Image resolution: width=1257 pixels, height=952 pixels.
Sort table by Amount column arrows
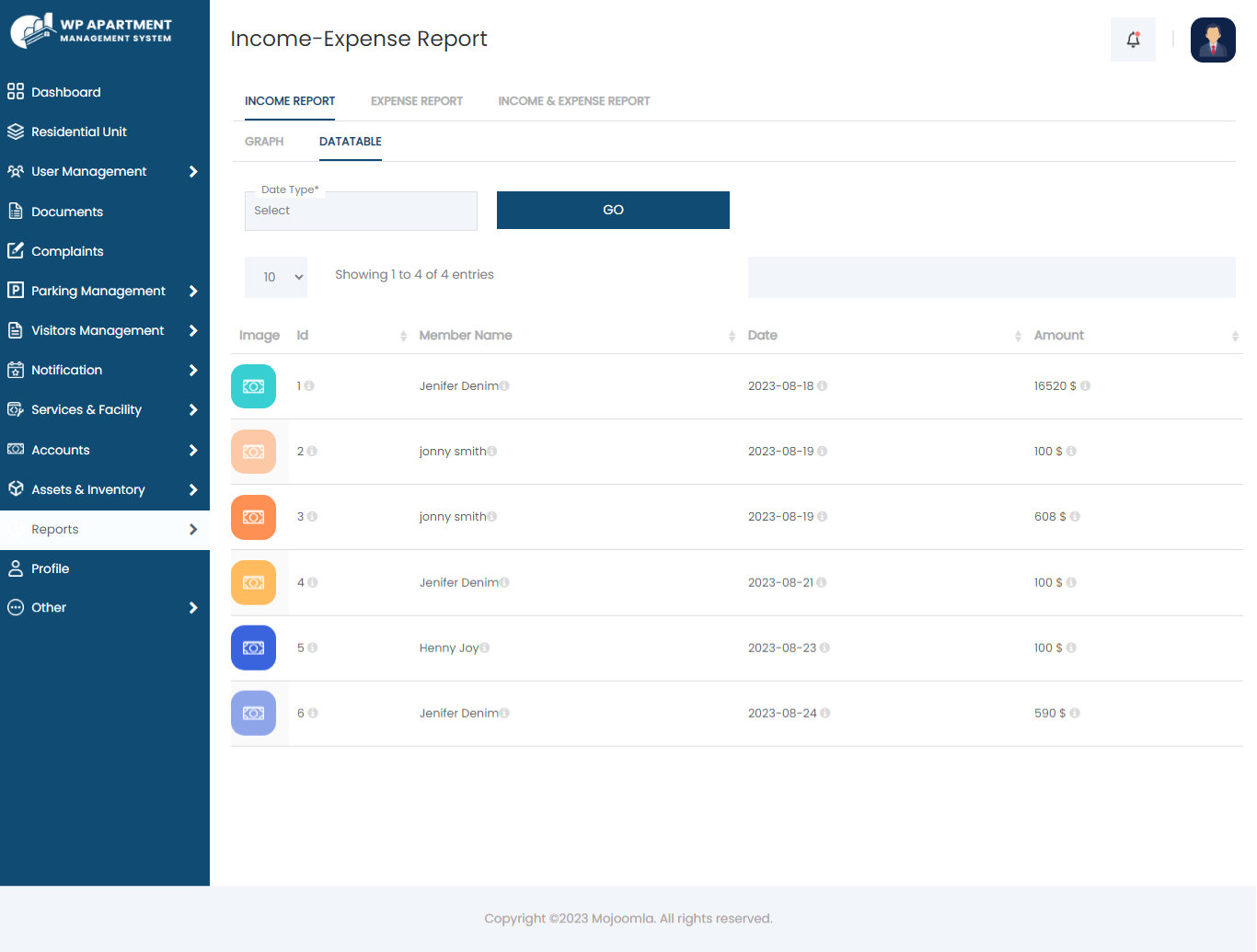[x=1235, y=336]
